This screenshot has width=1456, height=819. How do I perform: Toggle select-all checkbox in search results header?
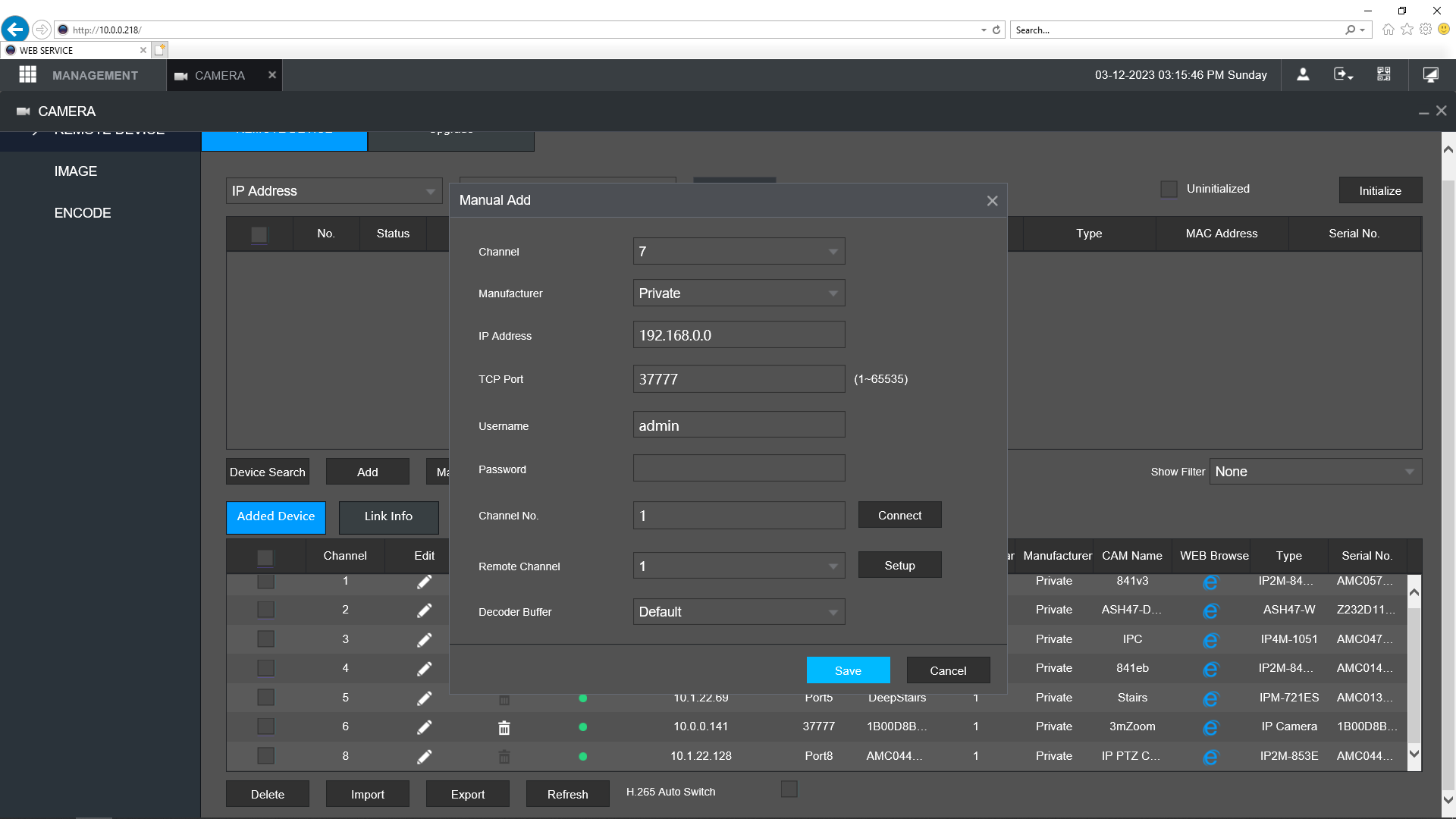pos(259,234)
